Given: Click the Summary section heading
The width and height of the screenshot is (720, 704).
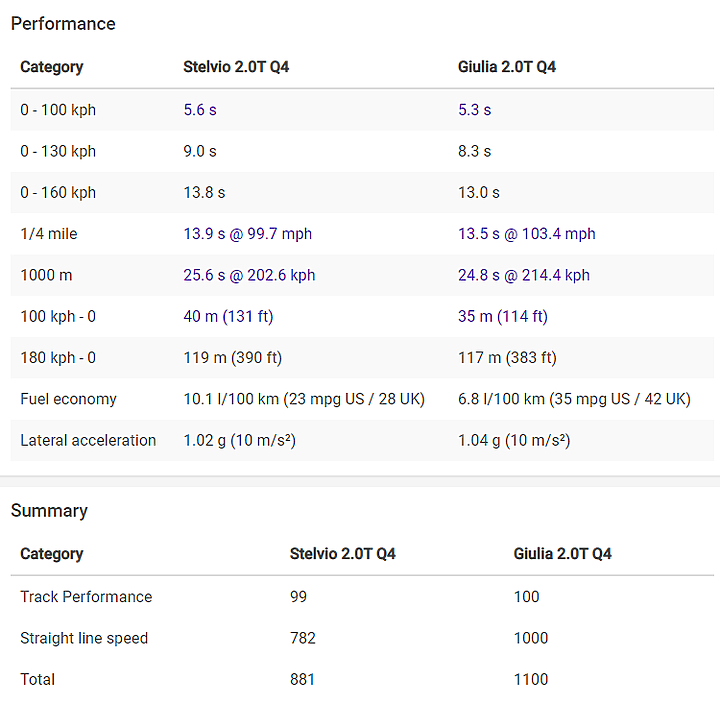Looking at the screenshot, I should (x=49, y=511).
